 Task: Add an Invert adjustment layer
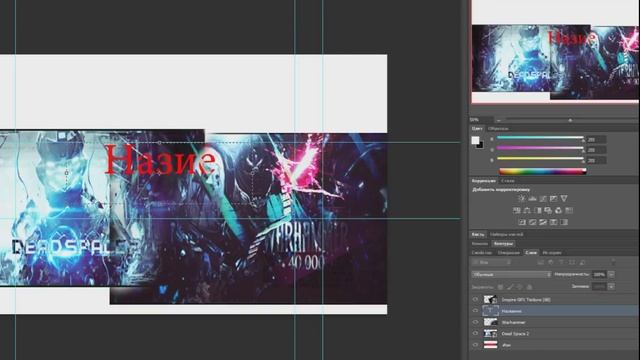(x=522, y=222)
